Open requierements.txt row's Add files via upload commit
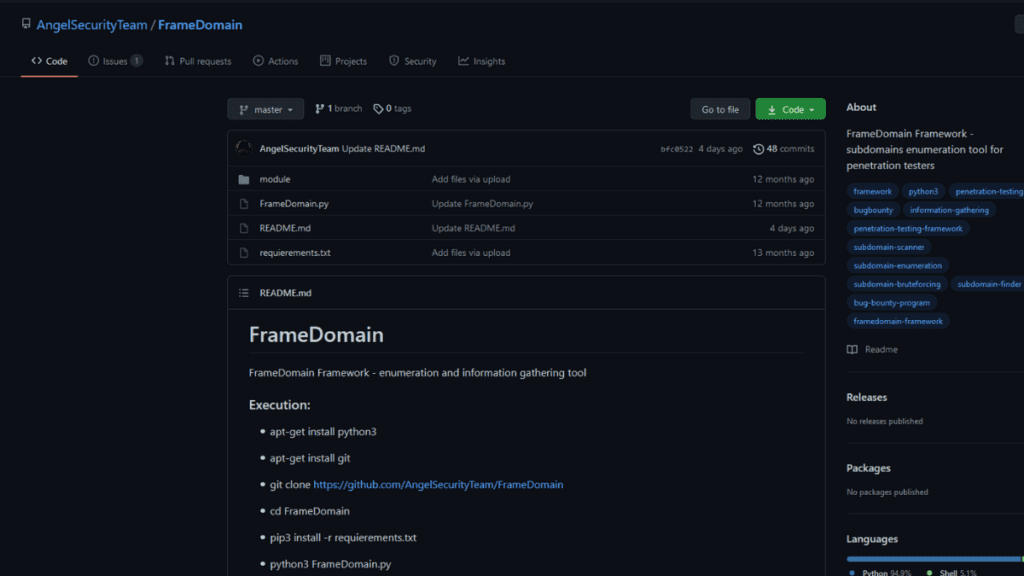 click(x=471, y=253)
